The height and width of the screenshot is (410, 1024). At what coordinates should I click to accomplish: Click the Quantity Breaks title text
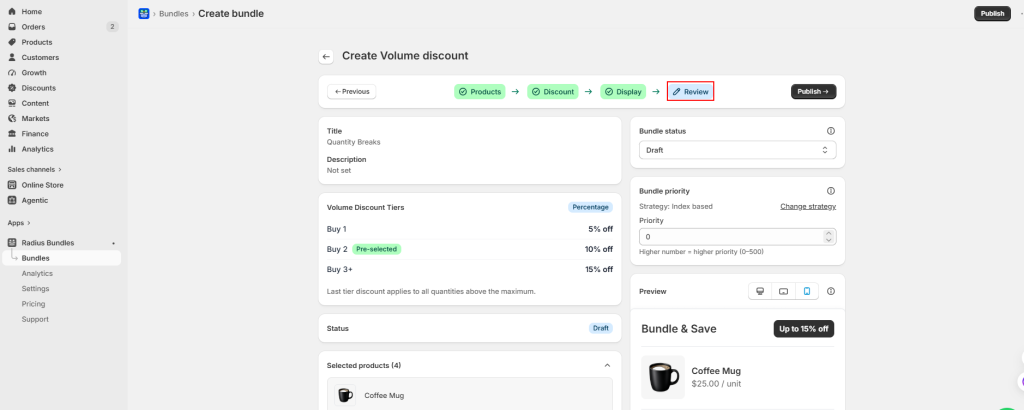point(353,142)
